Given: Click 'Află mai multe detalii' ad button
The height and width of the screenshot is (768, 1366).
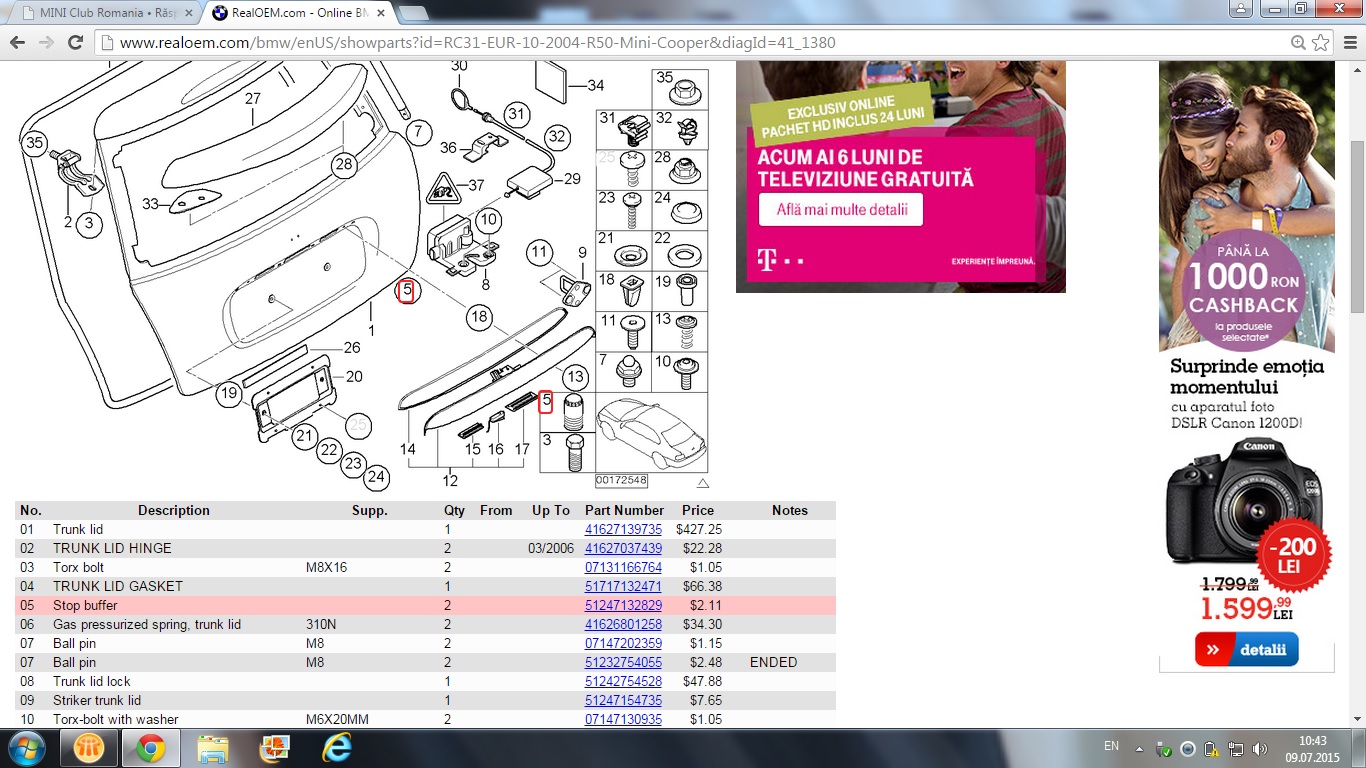Looking at the screenshot, I should point(841,210).
